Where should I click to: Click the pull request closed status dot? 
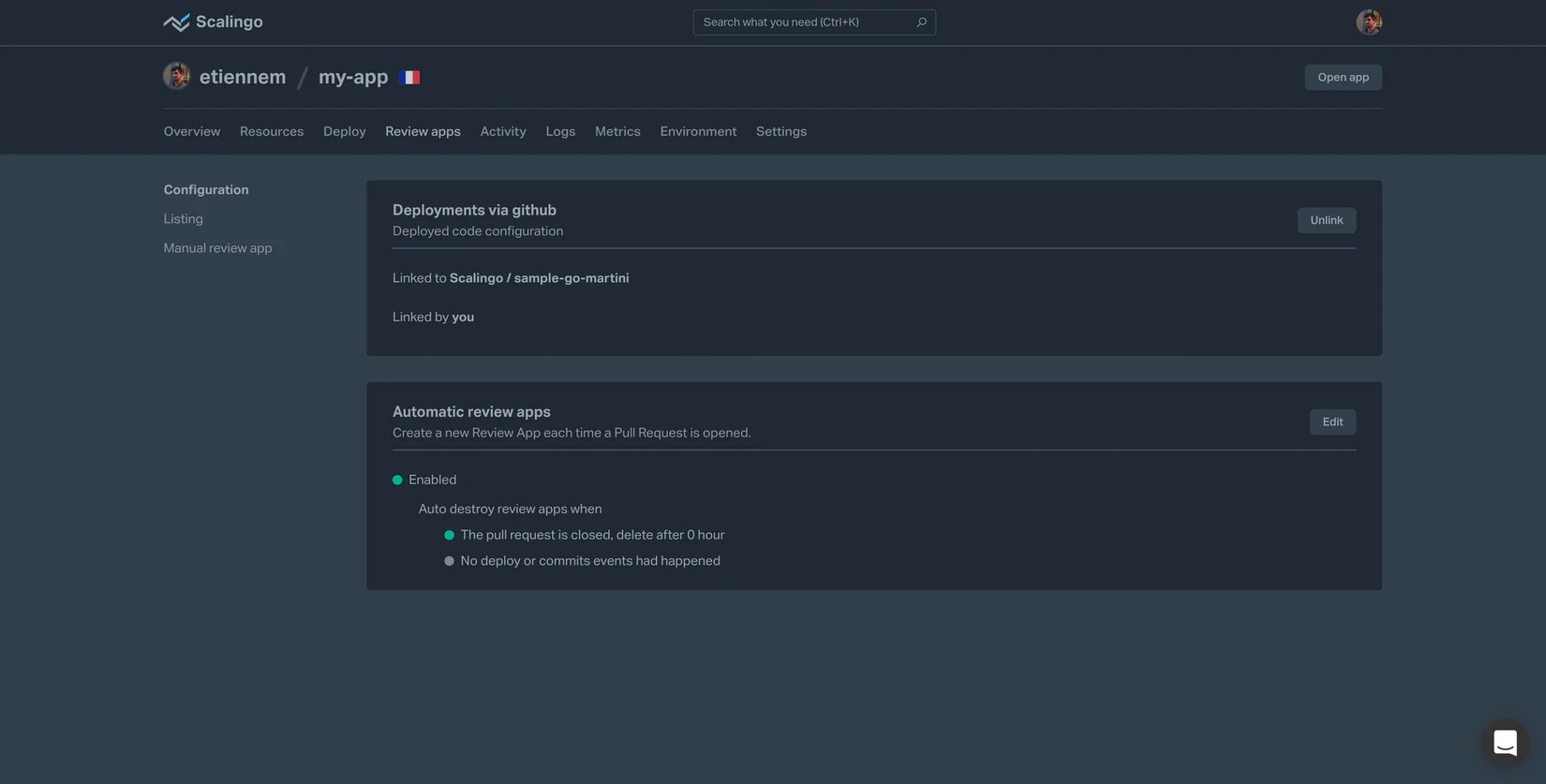[x=449, y=535]
